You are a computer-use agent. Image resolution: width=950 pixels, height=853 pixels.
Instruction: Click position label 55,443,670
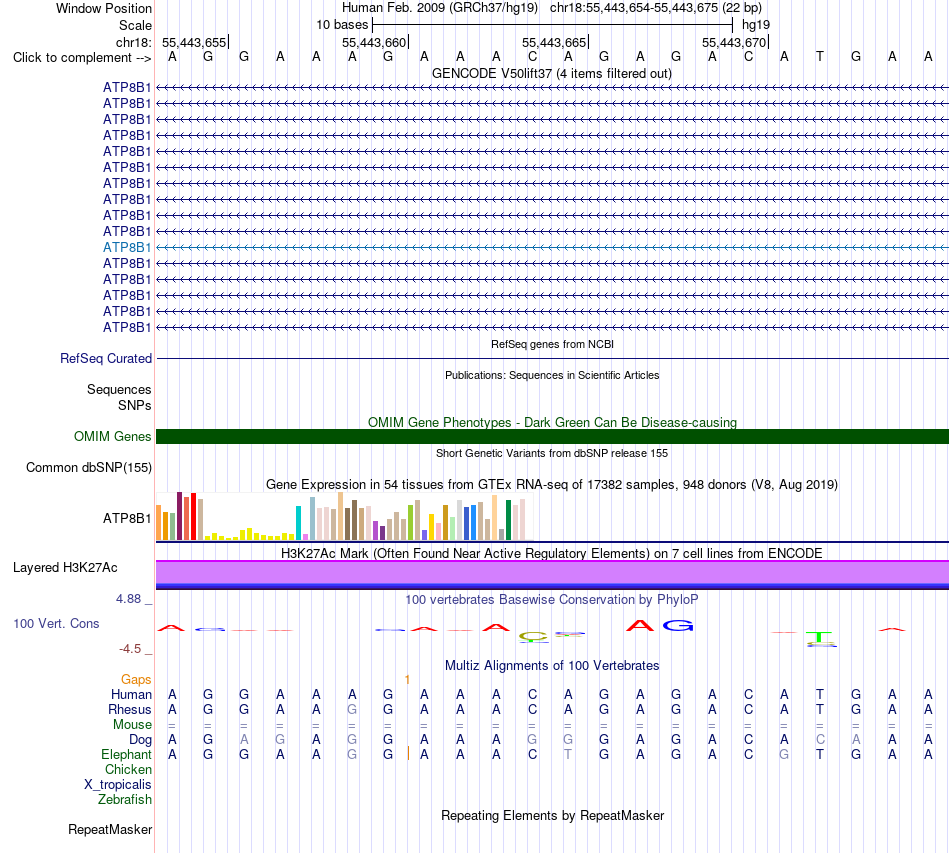click(734, 42)
